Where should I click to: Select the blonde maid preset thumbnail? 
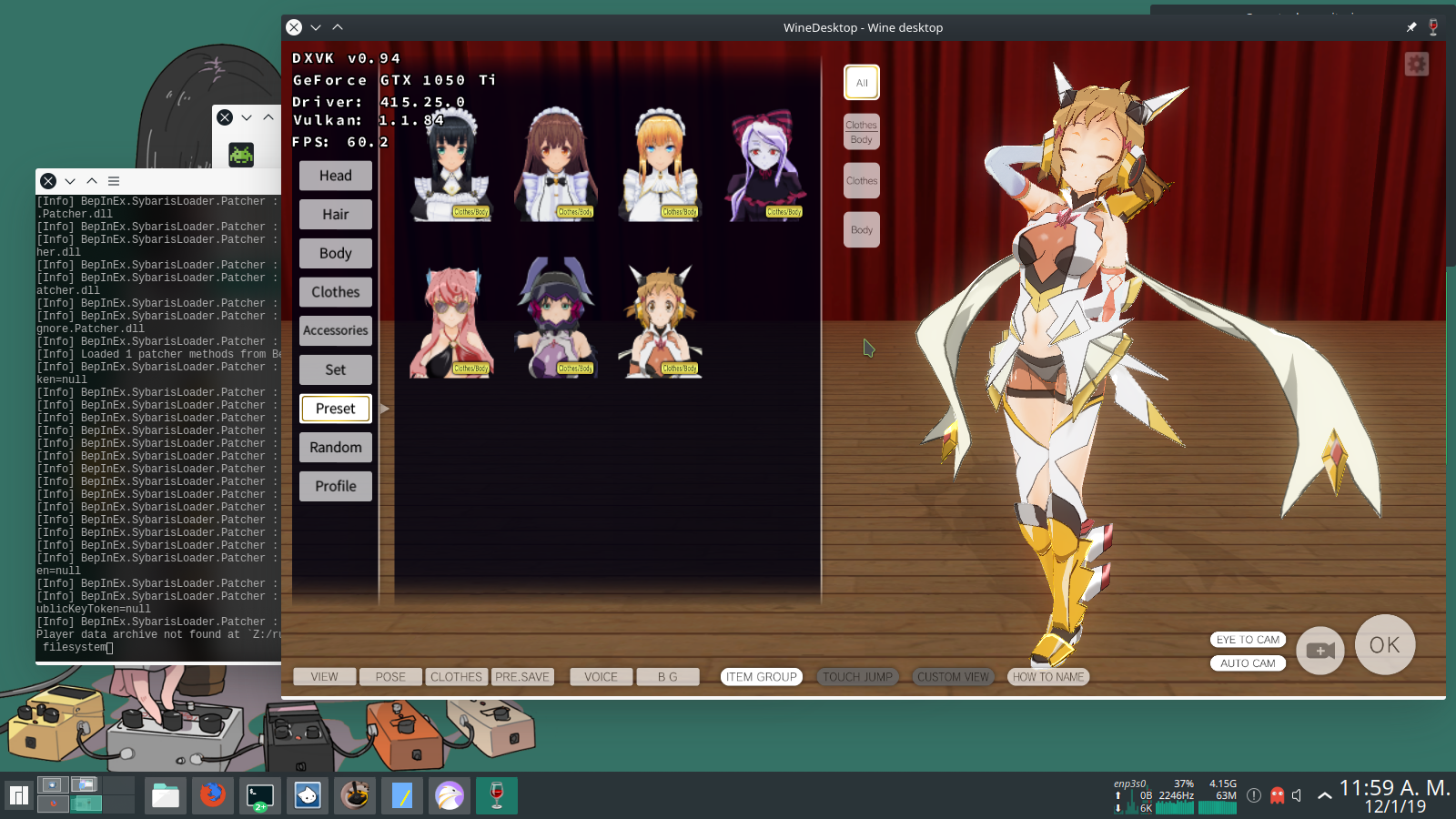pos(661,165)
